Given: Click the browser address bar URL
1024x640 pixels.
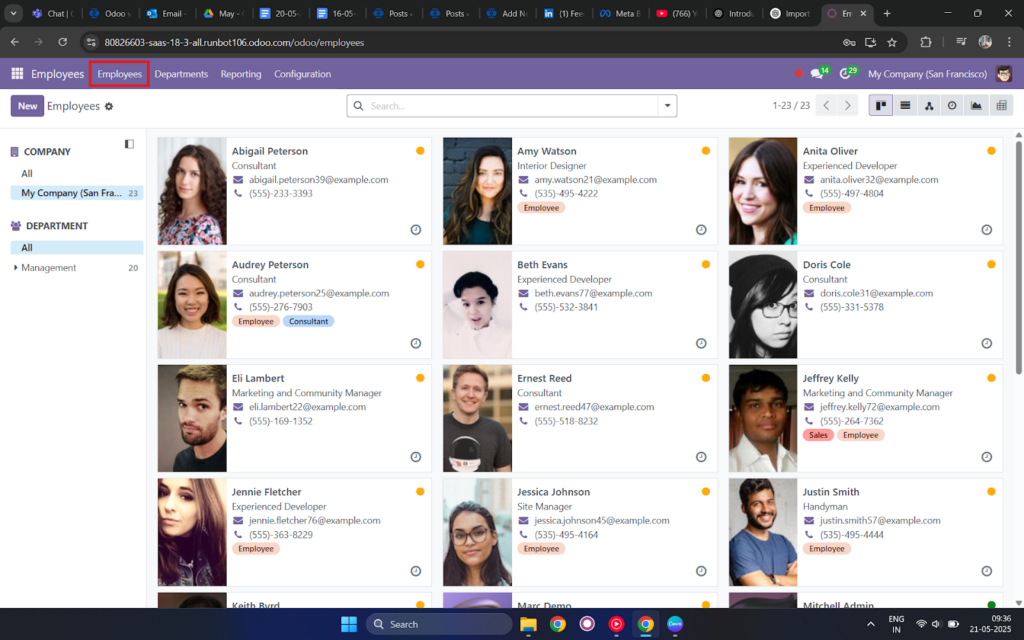Looking at the screenshot, I should coord(234,42).
